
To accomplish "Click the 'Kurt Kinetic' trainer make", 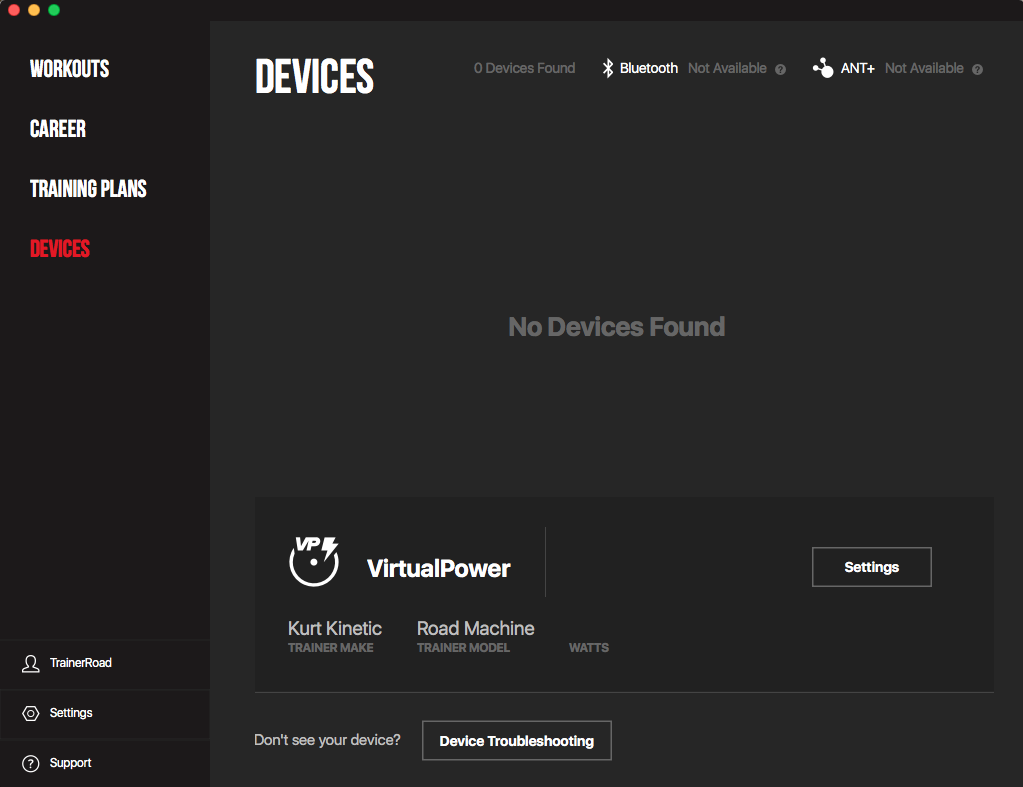I will (335, 628).
